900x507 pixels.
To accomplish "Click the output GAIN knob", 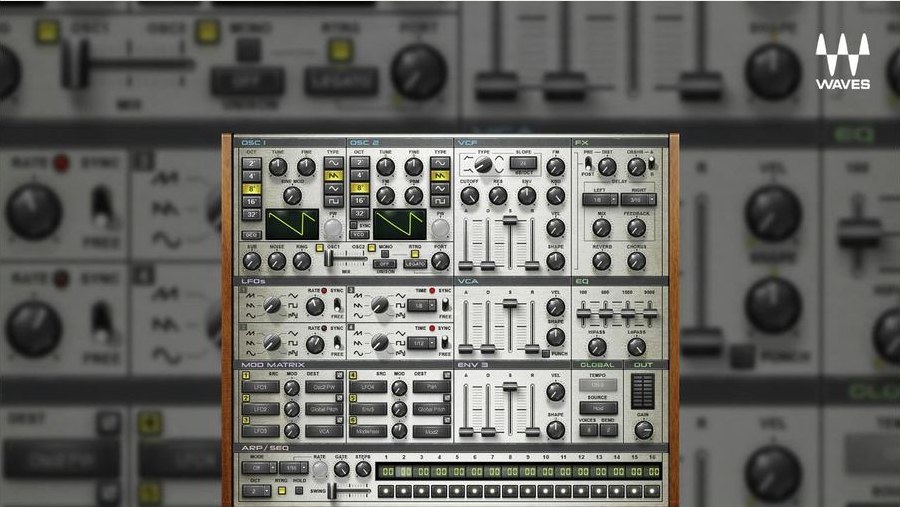I will pyautogui.click(x=643, y=429).
